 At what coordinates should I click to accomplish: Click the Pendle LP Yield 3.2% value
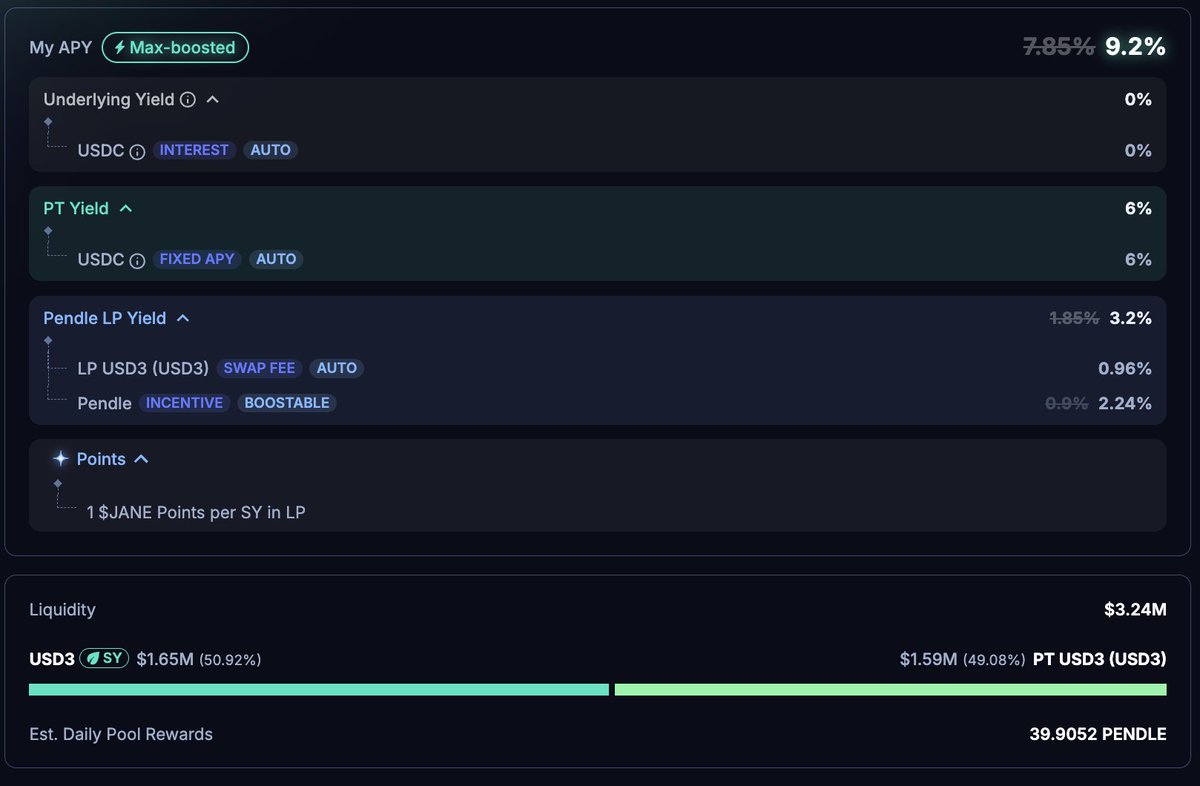1130,318
